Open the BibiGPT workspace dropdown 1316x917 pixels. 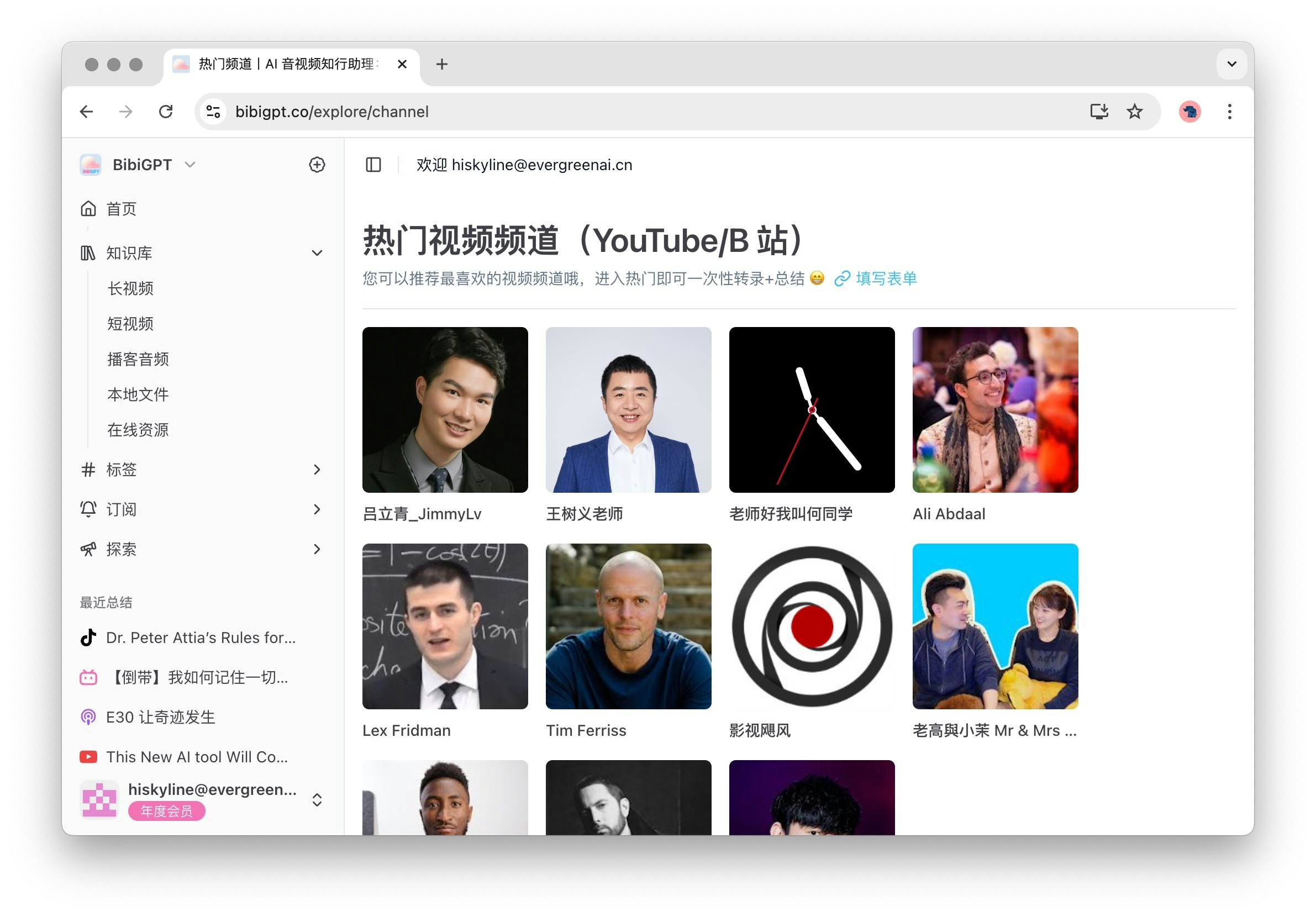[189, 165]
